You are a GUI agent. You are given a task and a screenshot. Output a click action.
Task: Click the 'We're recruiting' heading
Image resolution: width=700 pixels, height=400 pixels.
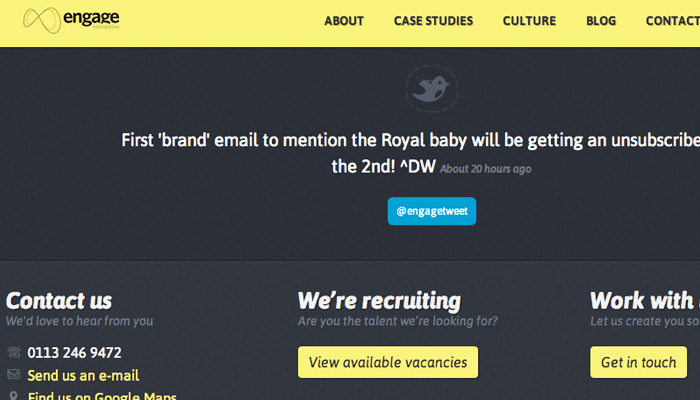point(379,300)
